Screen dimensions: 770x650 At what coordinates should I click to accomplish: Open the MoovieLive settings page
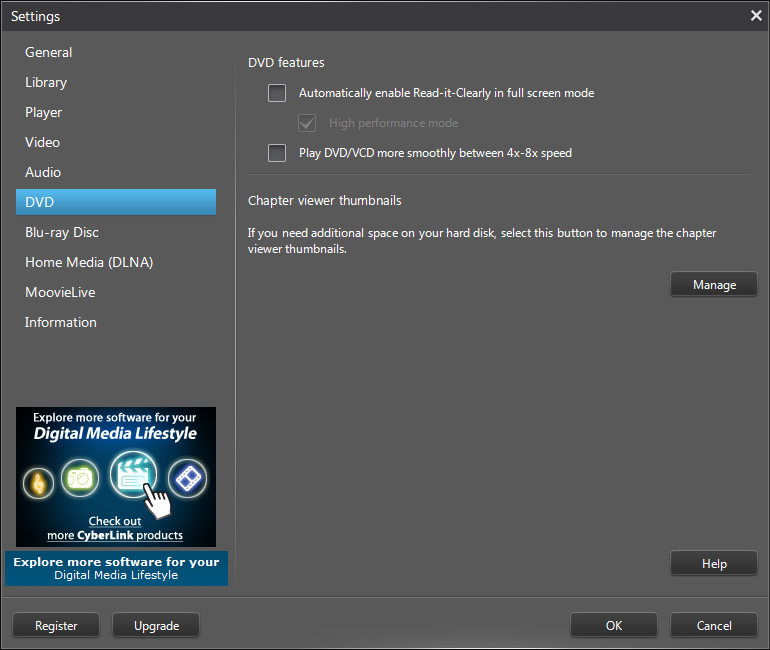(x=60, y=292)
